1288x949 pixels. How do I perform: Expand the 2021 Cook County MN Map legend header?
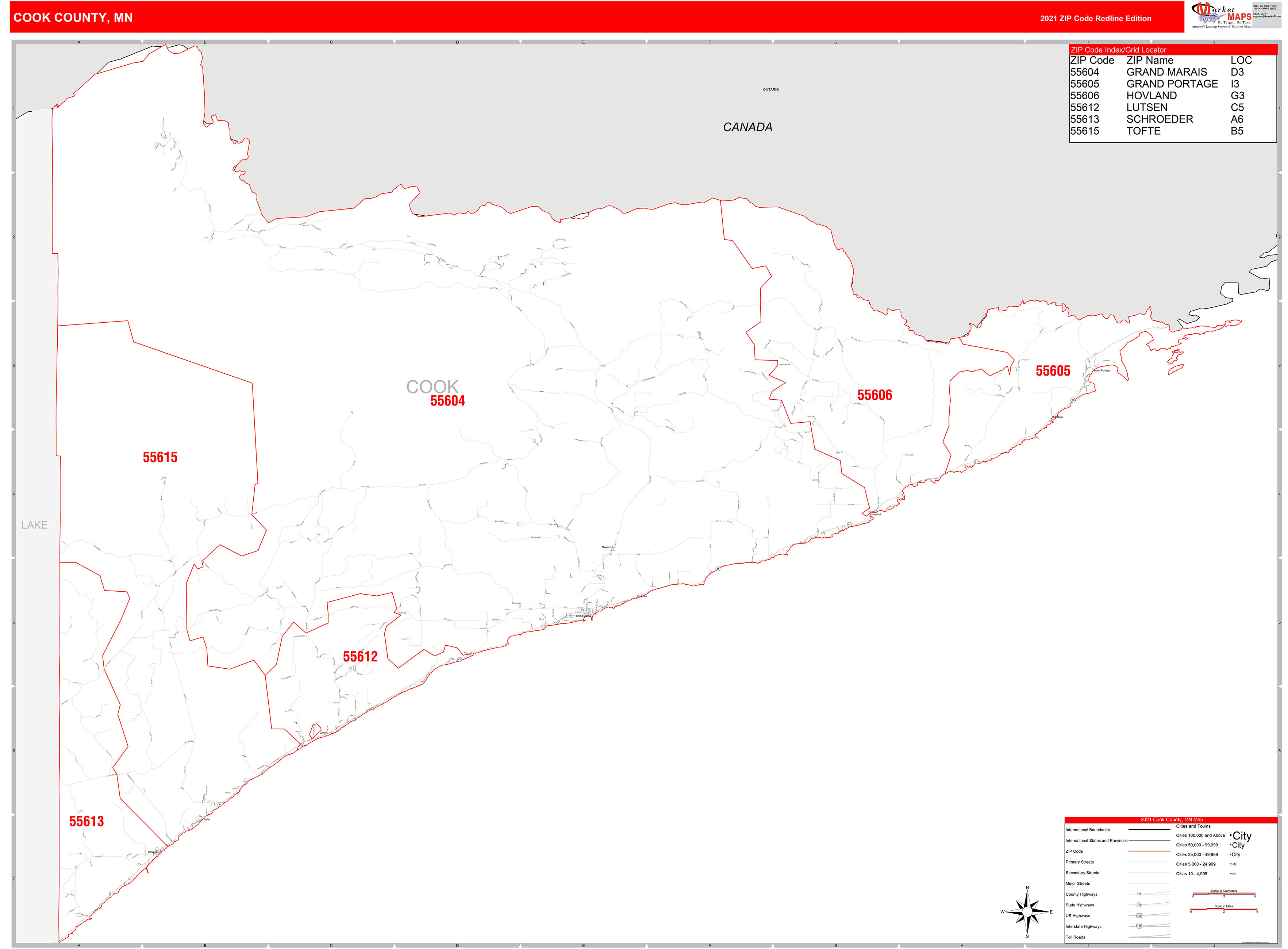[1172, 820]
